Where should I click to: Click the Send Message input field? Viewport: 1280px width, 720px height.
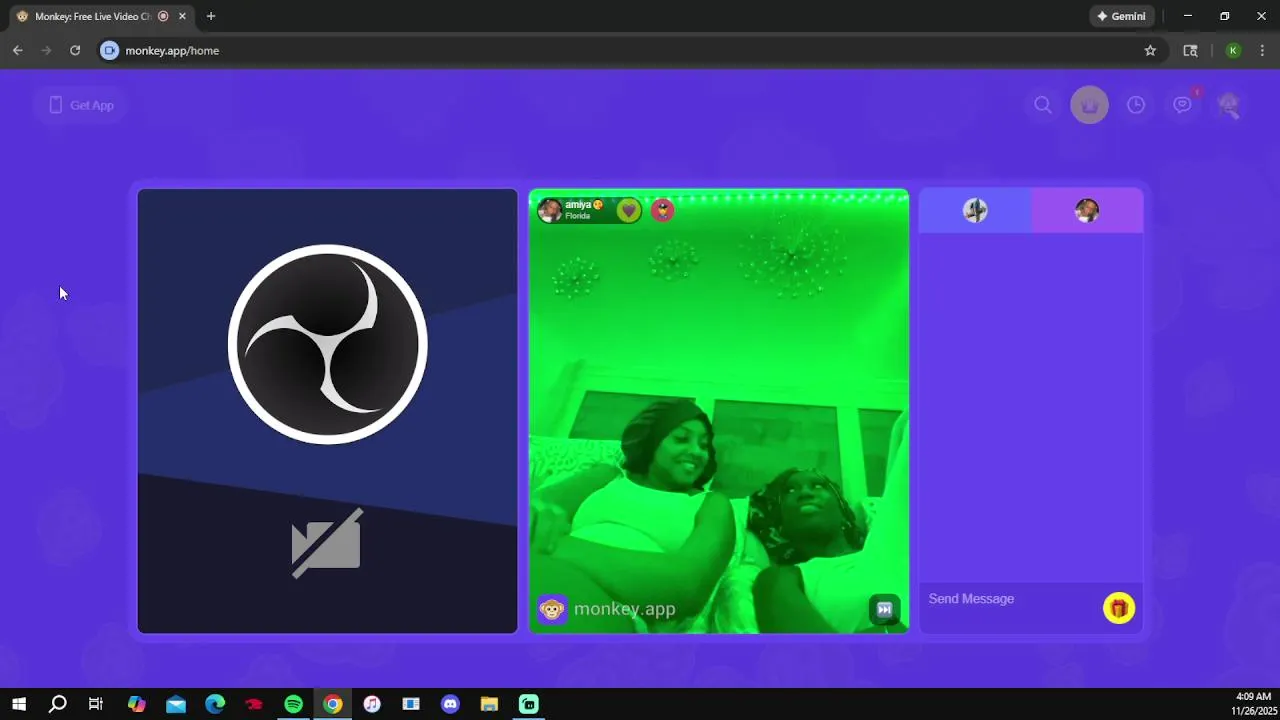click(1010, 599)
